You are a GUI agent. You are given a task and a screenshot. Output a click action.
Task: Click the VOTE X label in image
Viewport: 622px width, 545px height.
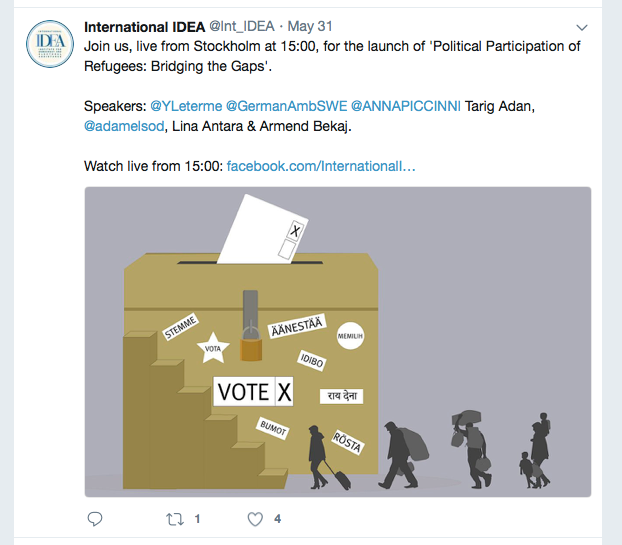254,392
